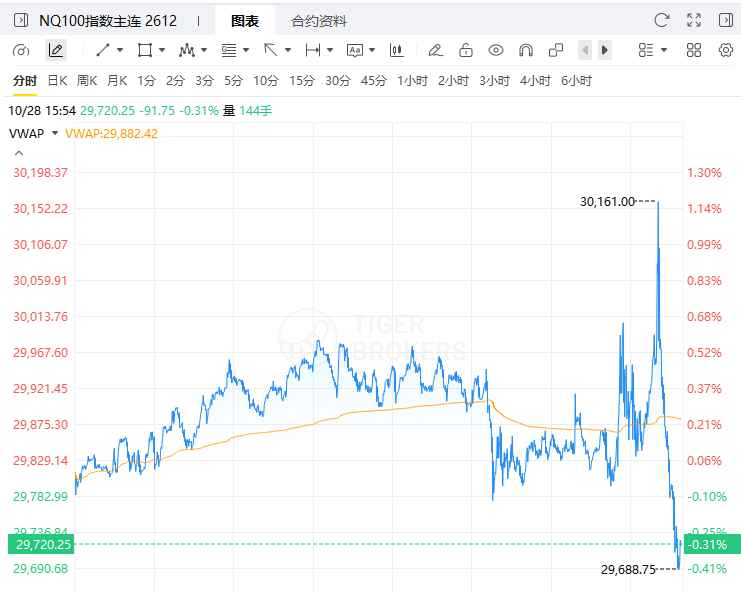Click the current price tag 29,720.25
This screenshot has height=591, width=741.
(41, 544)
